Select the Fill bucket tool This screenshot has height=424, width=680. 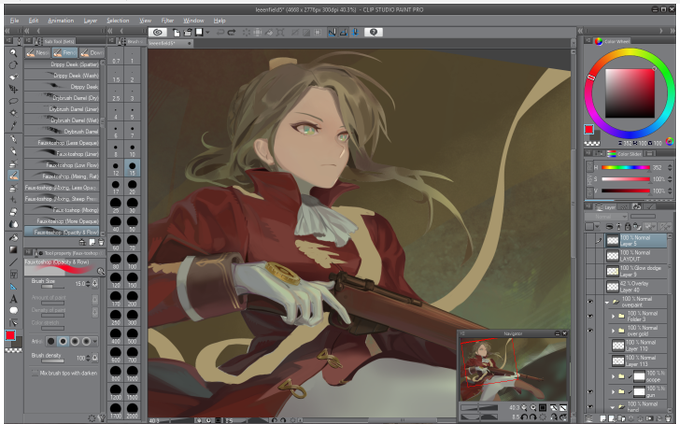click(13, 238)
